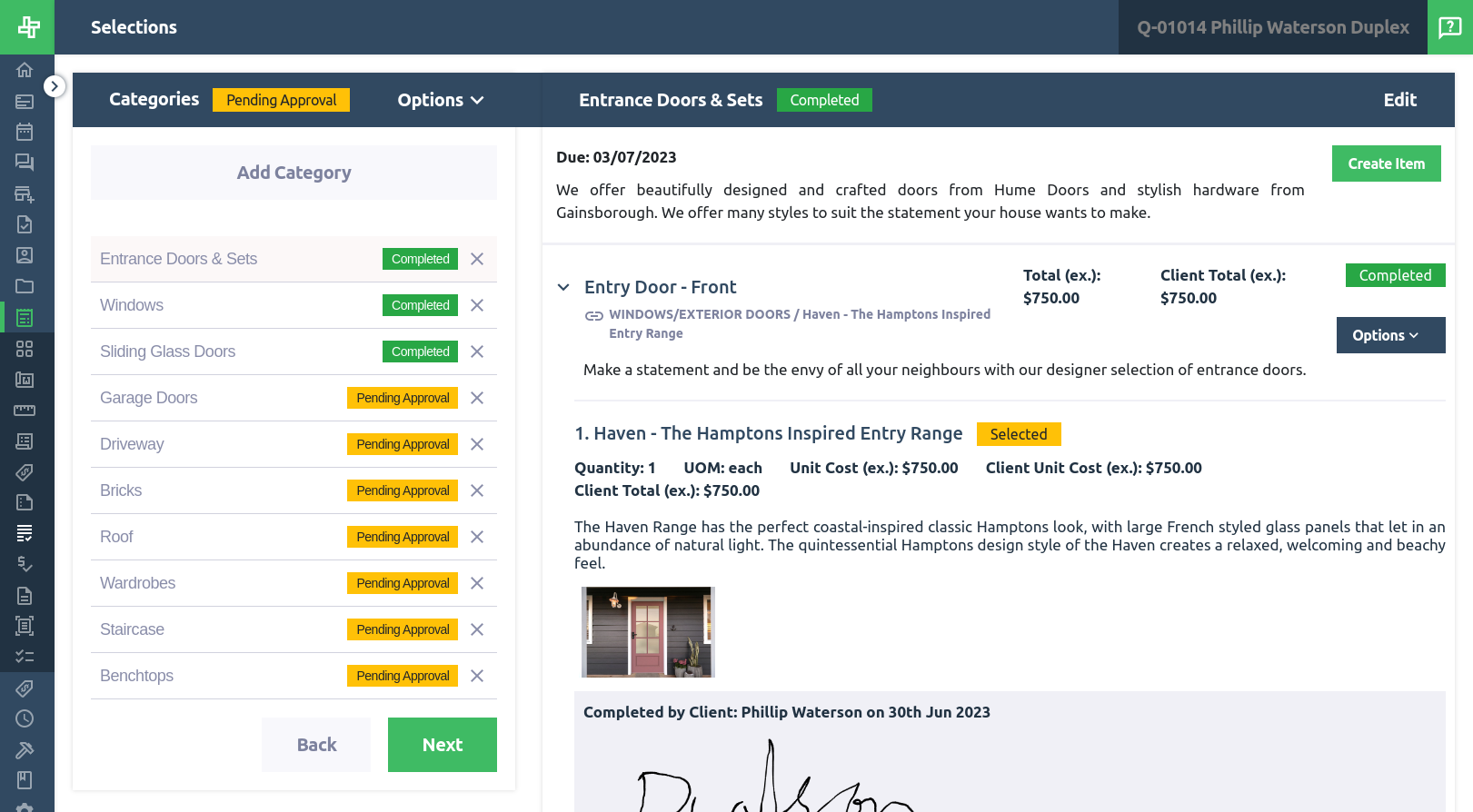Open the help question mark icon
The width and height of the screenshot is (1473, 812).
point(1449,27)
